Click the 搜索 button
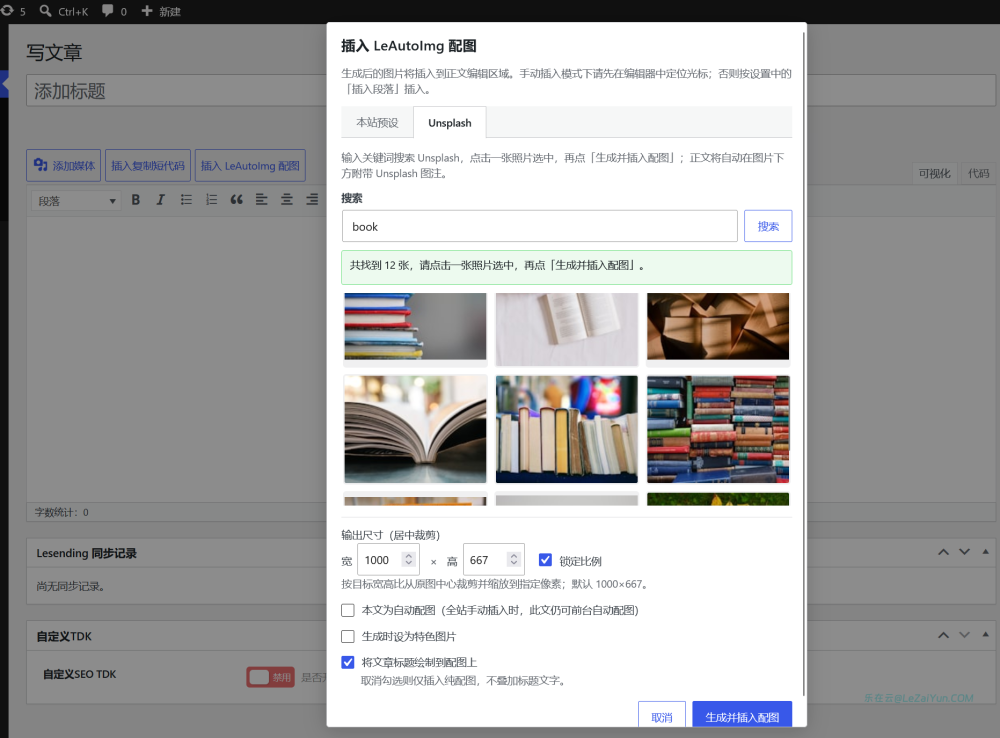Viewport: 1000px width, 738px height. point(768,226)
